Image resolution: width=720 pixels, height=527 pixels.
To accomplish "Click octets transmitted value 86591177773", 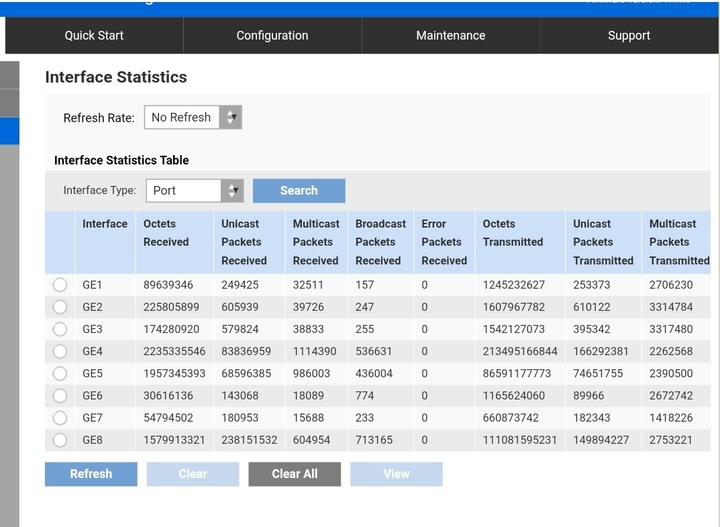I will 517,373.
